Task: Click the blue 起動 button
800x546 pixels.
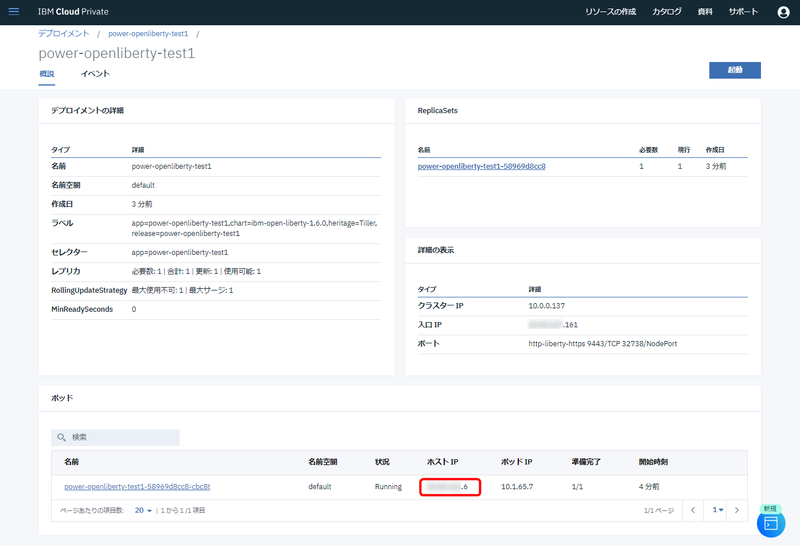Action: [735, 70]
